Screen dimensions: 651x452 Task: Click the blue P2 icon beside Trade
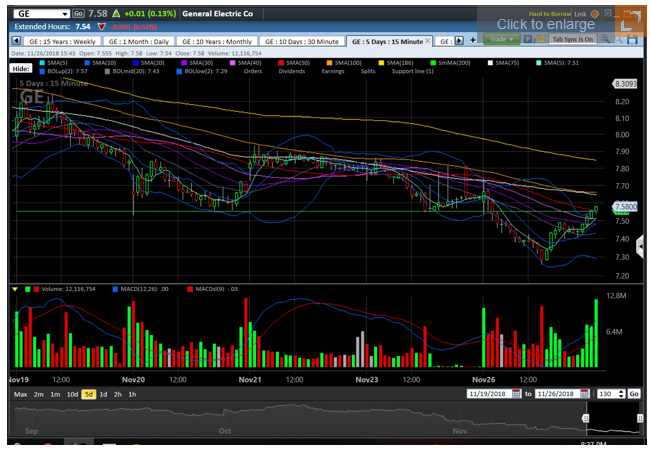click(x=528, y=39)
